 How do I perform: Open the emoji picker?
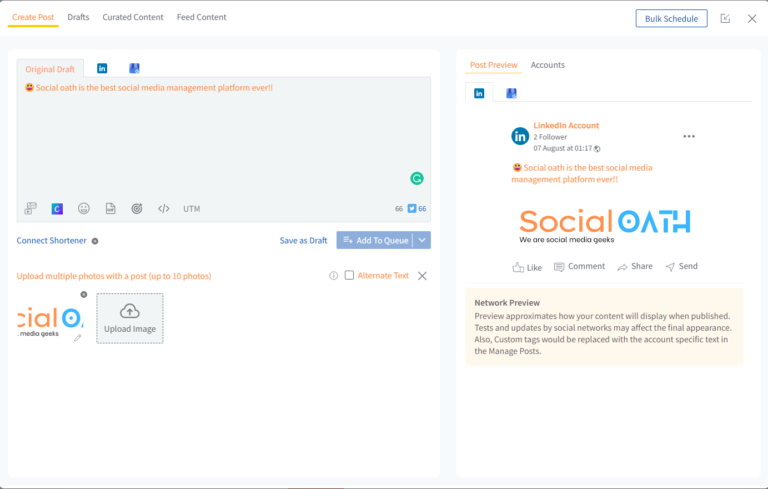[x=84, y=209]
